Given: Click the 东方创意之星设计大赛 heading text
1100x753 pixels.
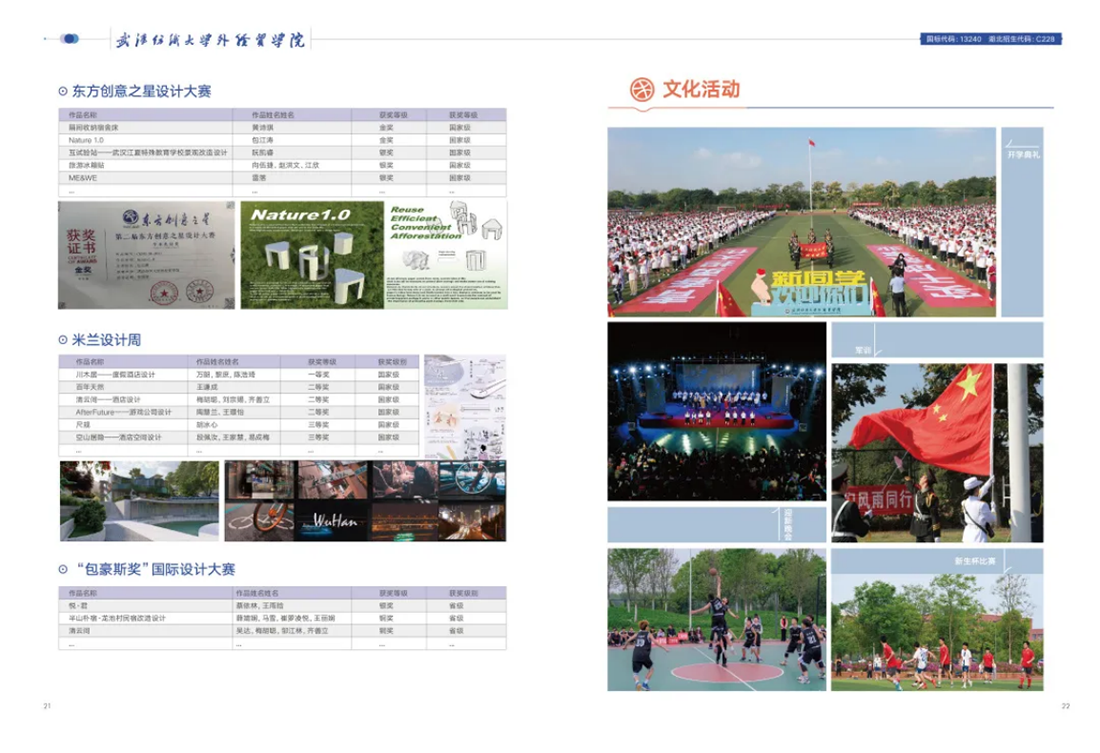Looking at the screenshot, I should tap(141, 91).
